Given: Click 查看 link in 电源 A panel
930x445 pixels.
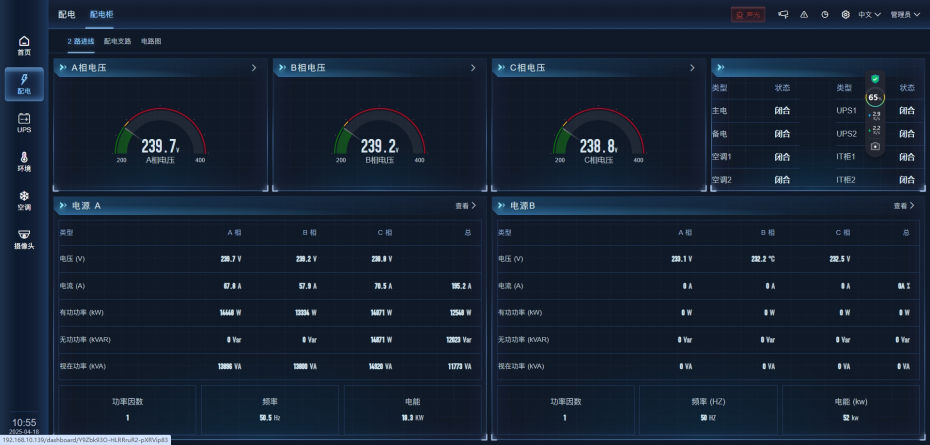Looking at the screenshot, I should click(466, 205).
